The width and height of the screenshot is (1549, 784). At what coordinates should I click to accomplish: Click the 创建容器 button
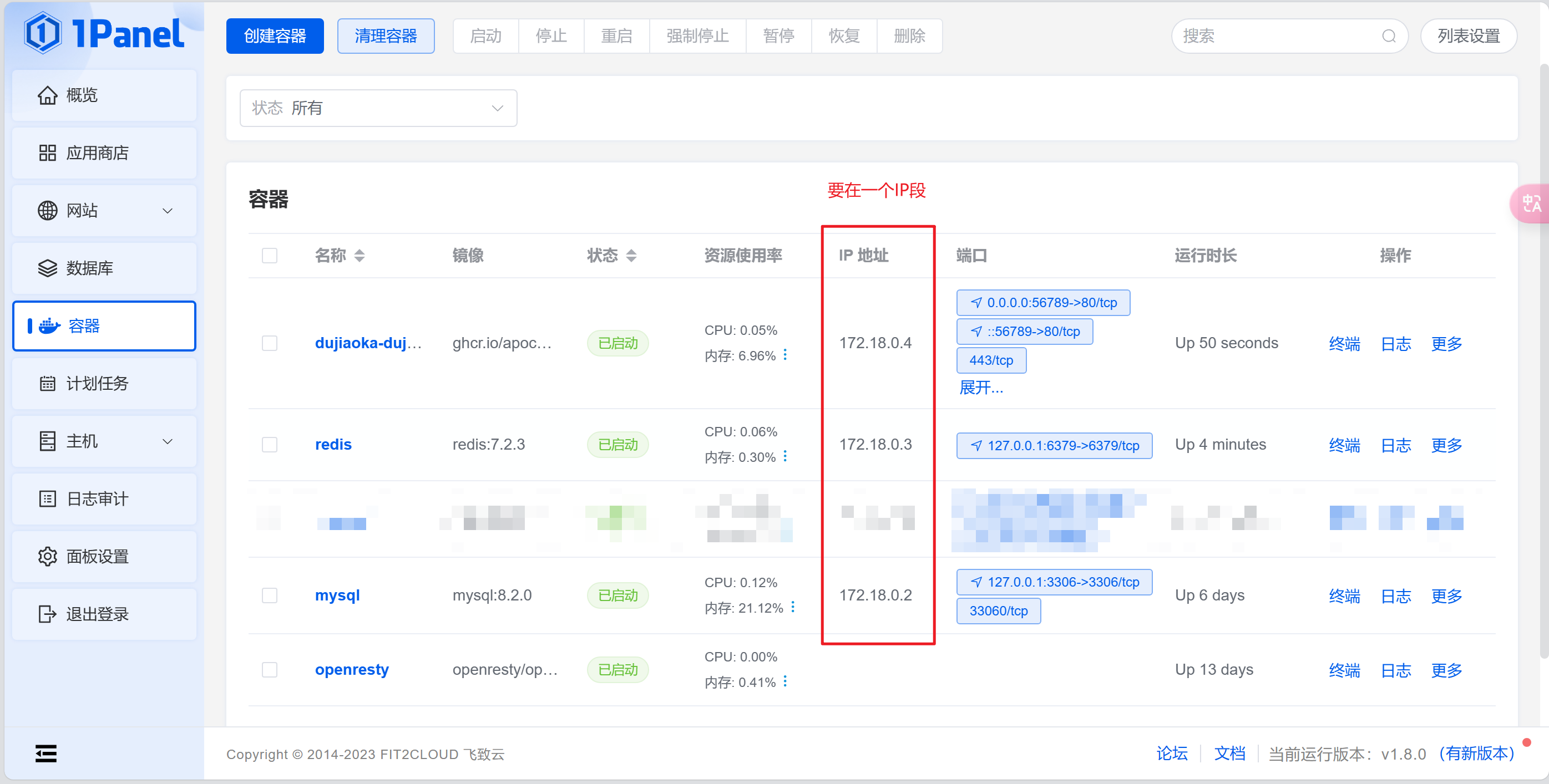(275, 36)
